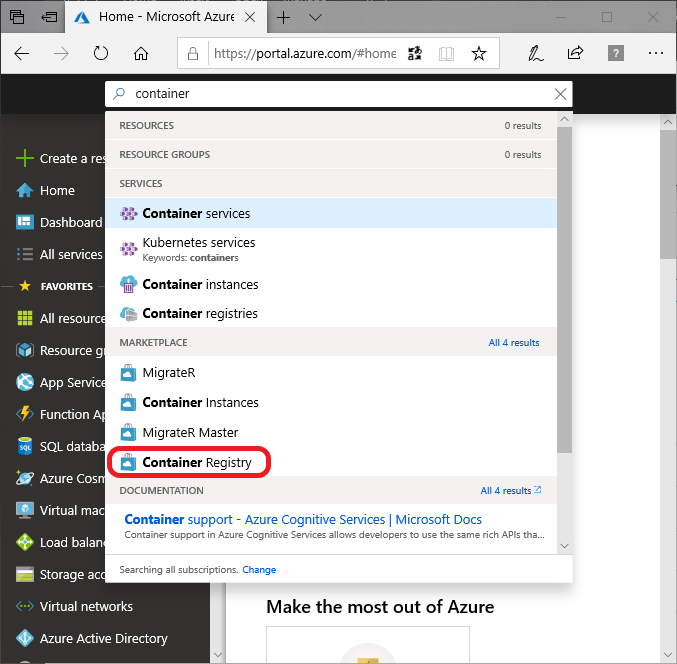Open Container Instances marketplace result
The width and height of the screenshot is (677, 664).
[331, 402]
